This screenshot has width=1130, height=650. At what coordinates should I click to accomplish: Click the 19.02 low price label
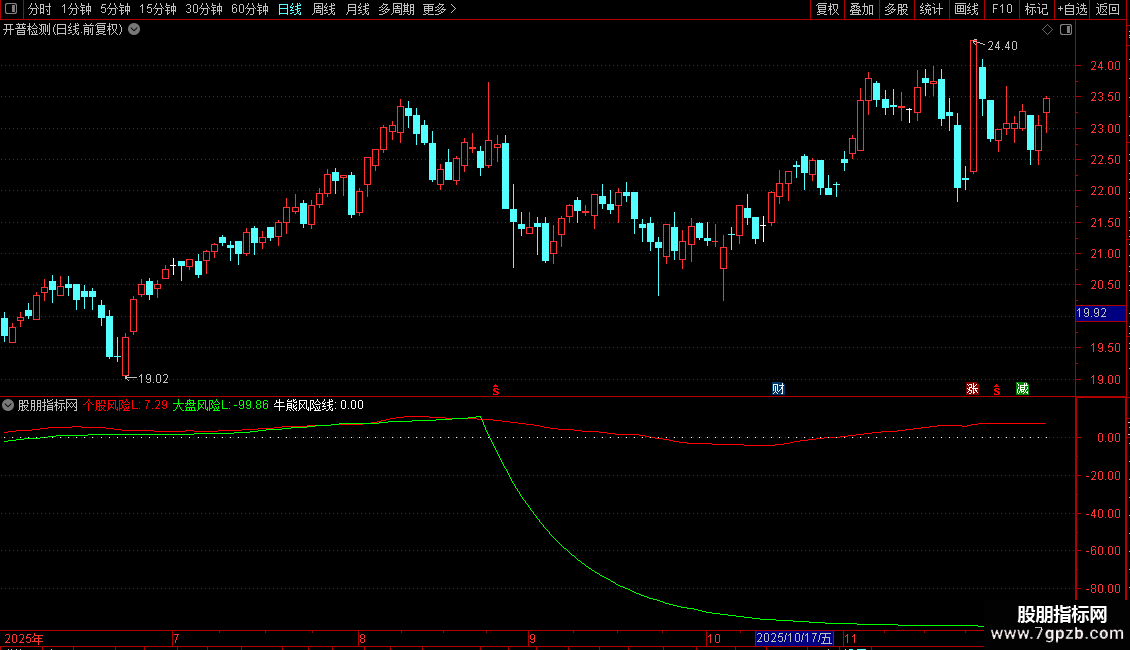[154, 379]
